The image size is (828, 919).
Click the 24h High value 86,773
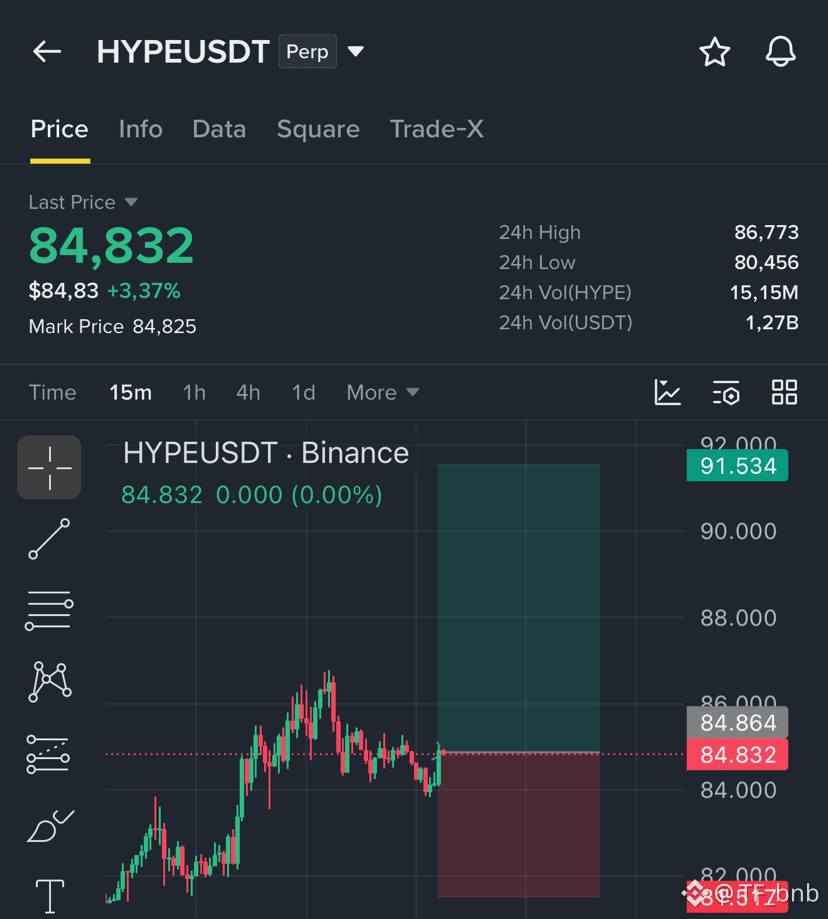[766, 232]
